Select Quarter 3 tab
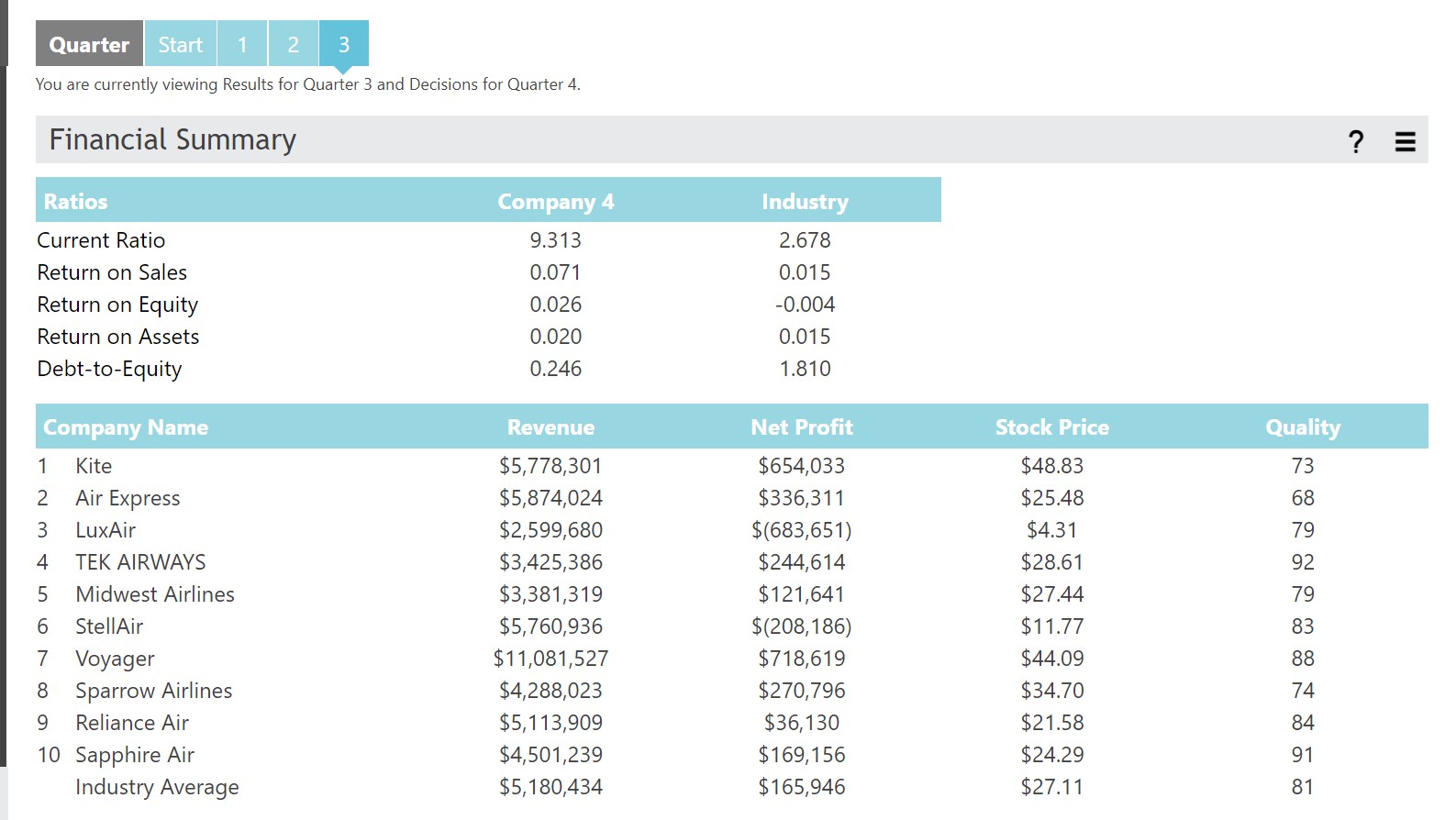This screenshot has height=820, width=1456. tap(344, 44)
